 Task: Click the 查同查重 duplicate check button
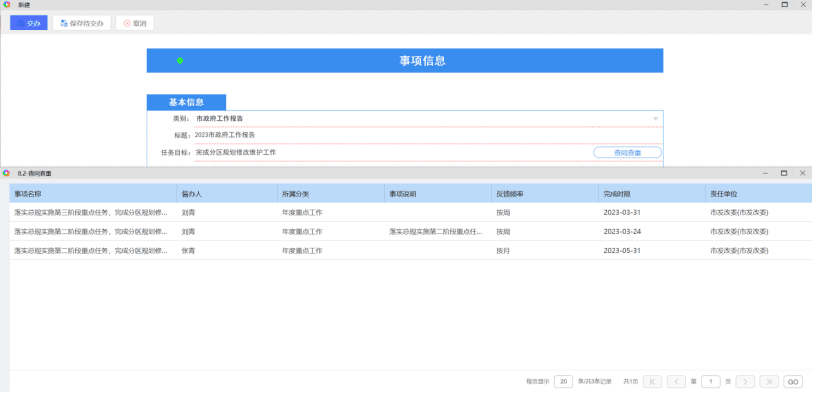pos(627,152)
